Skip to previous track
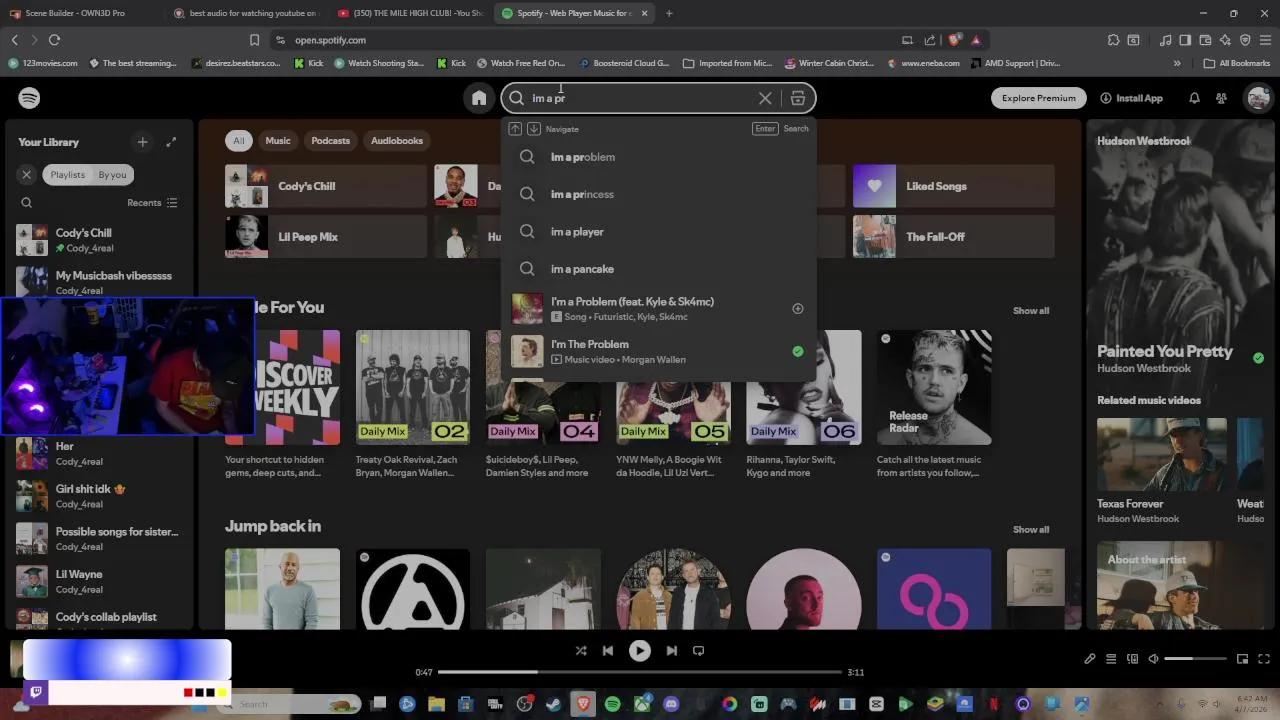Viewport: 1280px width, 720px height. pyautogui.click(x=608, y=651)
